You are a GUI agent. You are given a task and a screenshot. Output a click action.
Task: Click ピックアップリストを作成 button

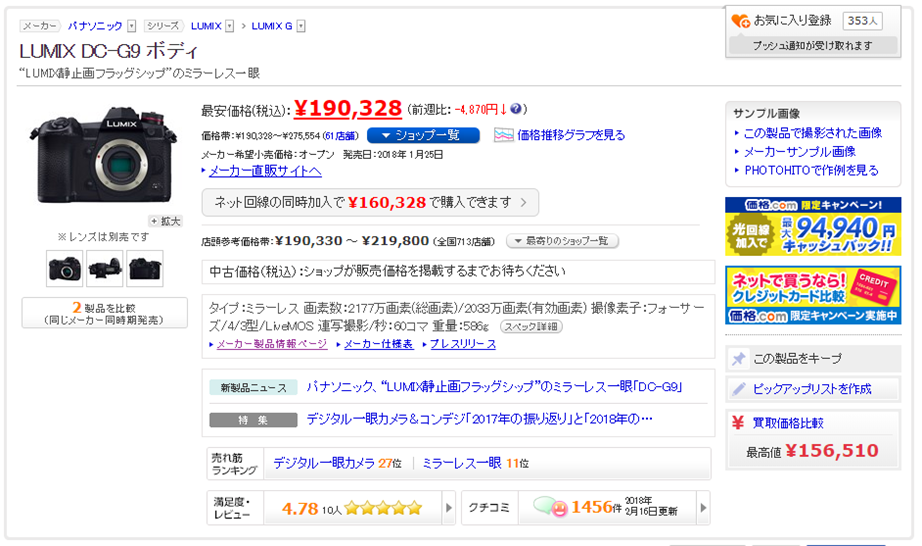pos(813,388)
